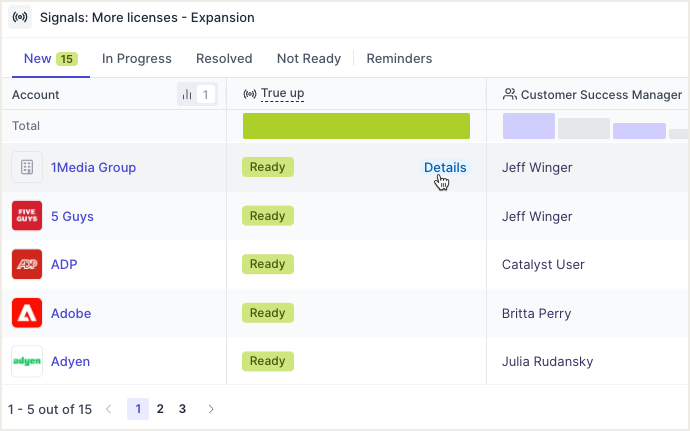The height and width of the screenshot is (431, 690).
Task: Open the Adobe account link
Action: pyautogui.click(x=71, y=313)
